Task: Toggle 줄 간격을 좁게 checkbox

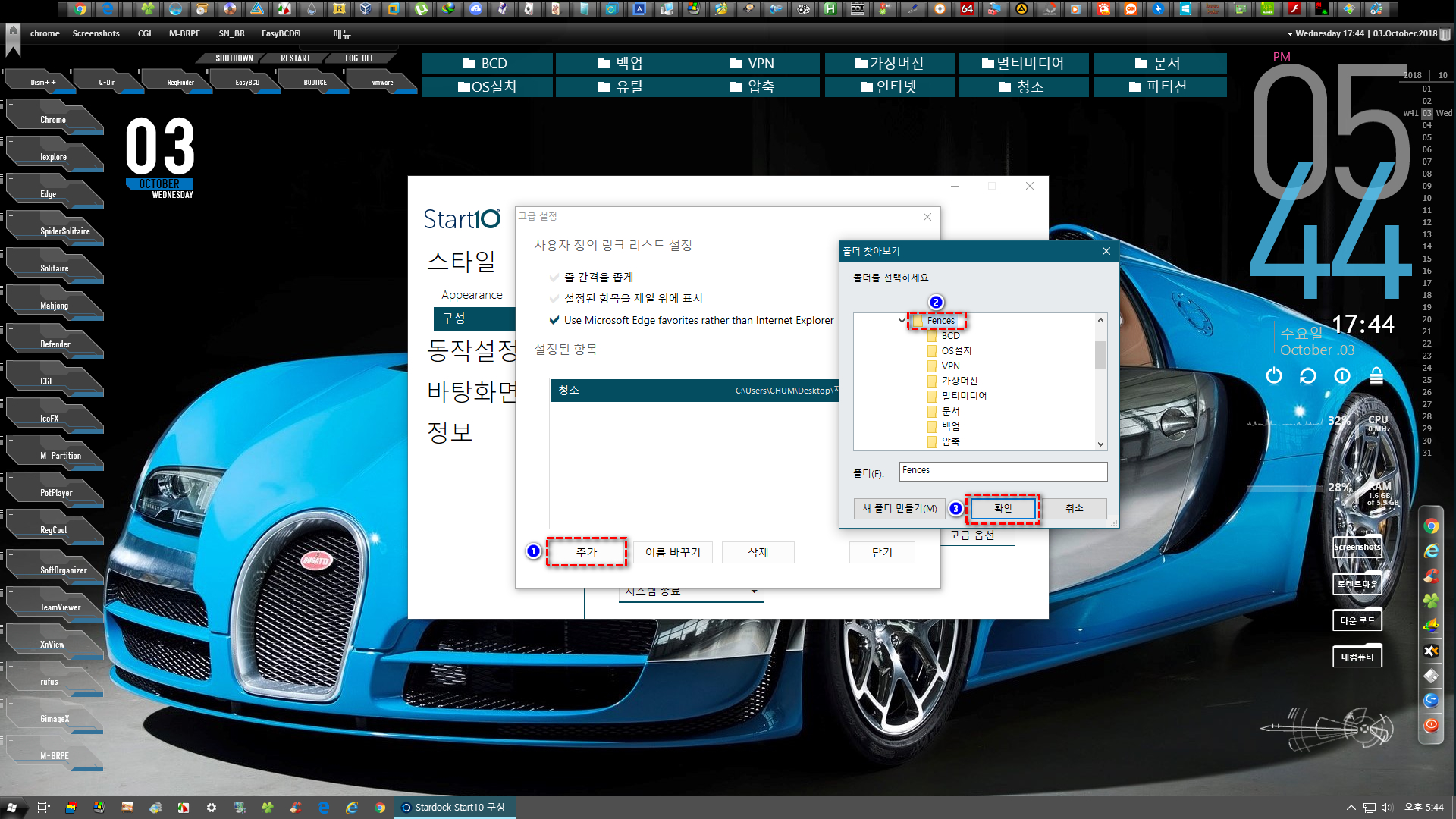Action: click(x=554, y=277)
